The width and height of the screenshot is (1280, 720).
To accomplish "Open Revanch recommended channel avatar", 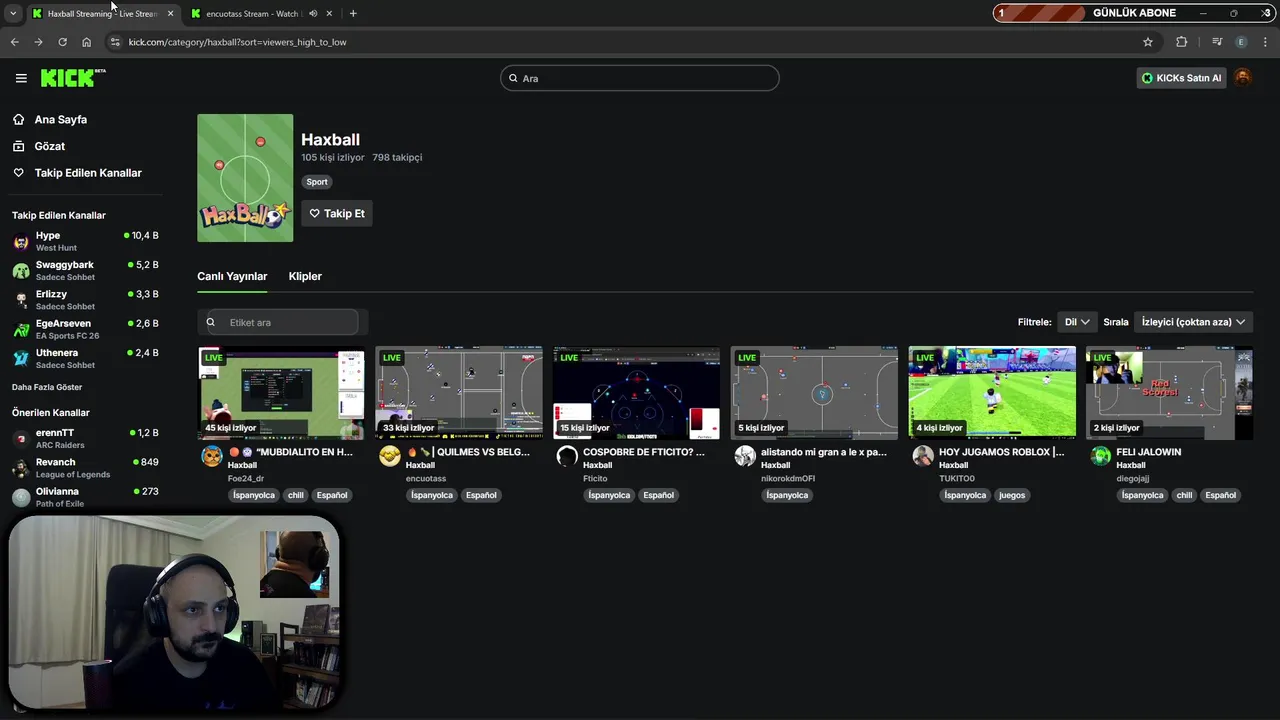I will pos(21,467).
